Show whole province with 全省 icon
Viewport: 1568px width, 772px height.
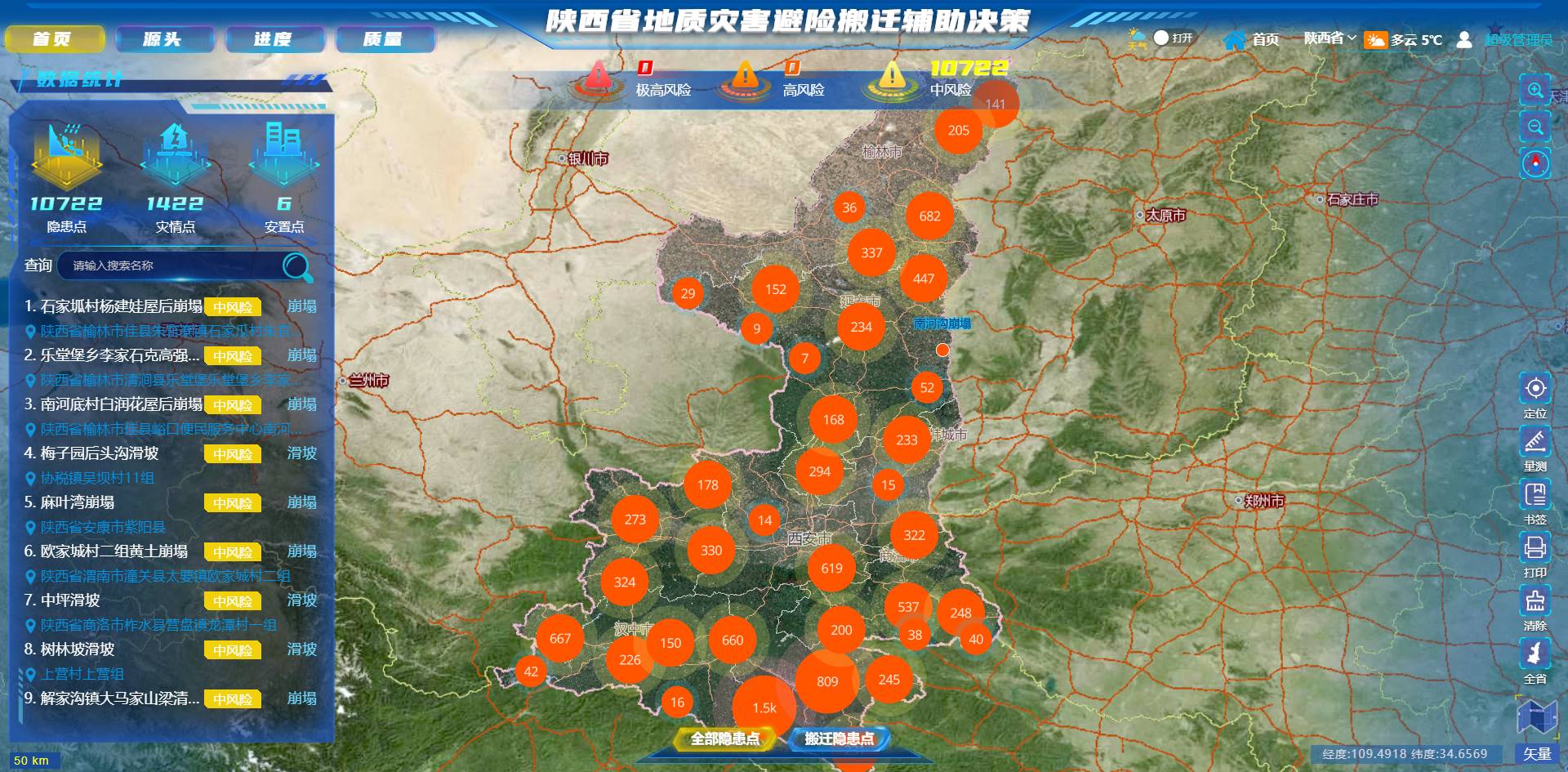pos(1535,654)
